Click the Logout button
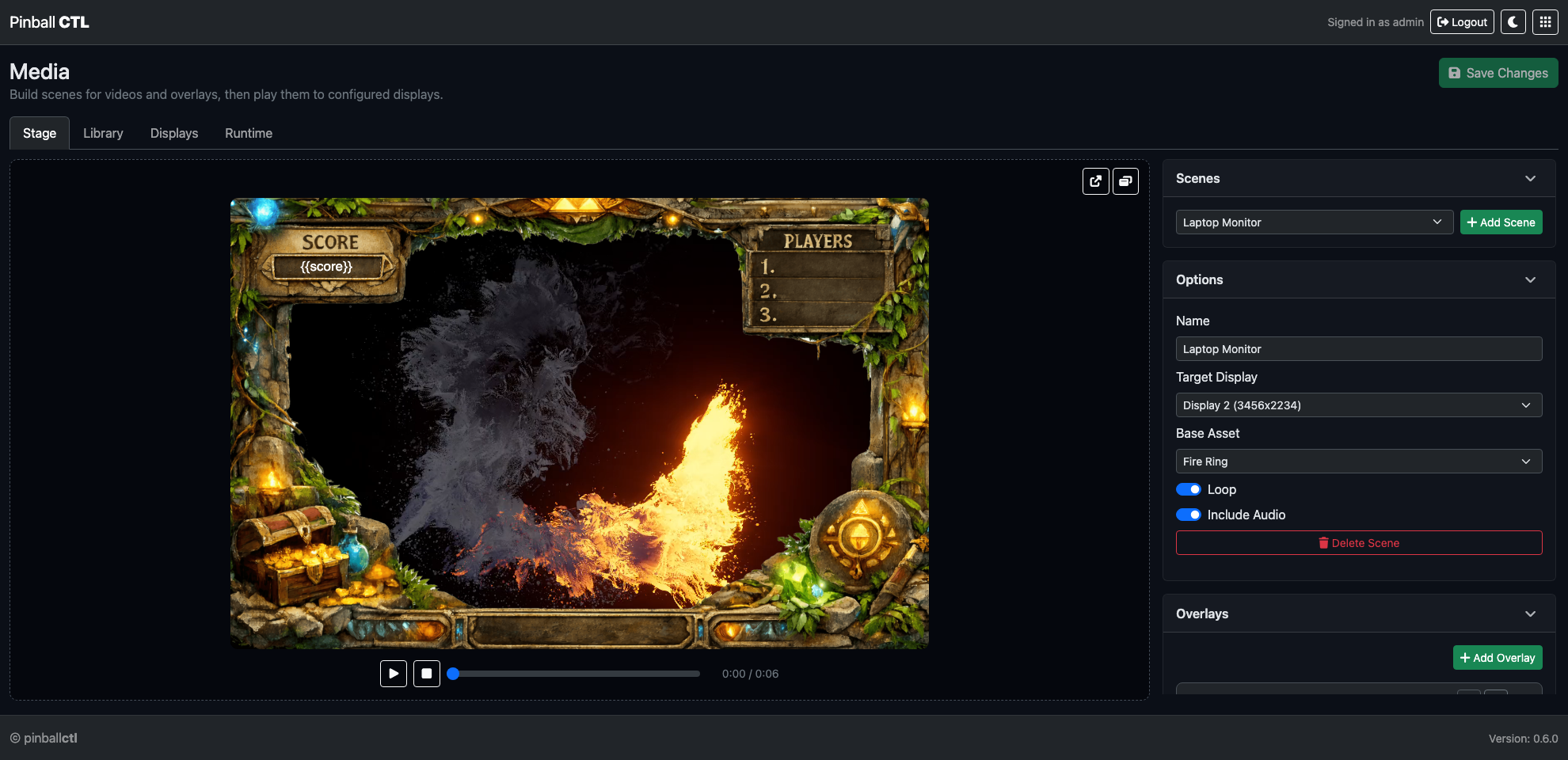Screen dimensions: 1568x760 [1461, 22]
